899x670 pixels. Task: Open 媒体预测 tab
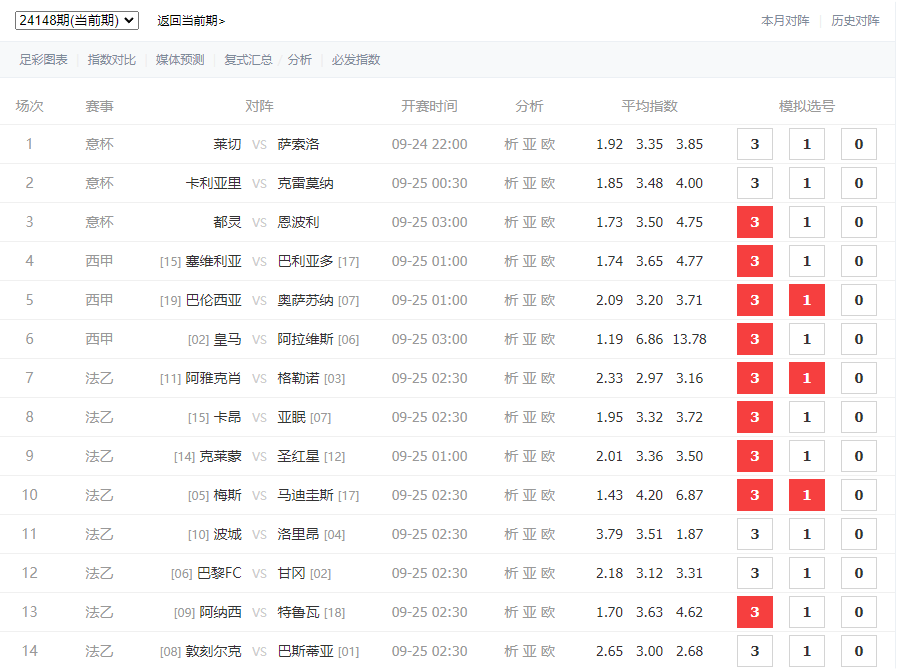coord(180,60)
